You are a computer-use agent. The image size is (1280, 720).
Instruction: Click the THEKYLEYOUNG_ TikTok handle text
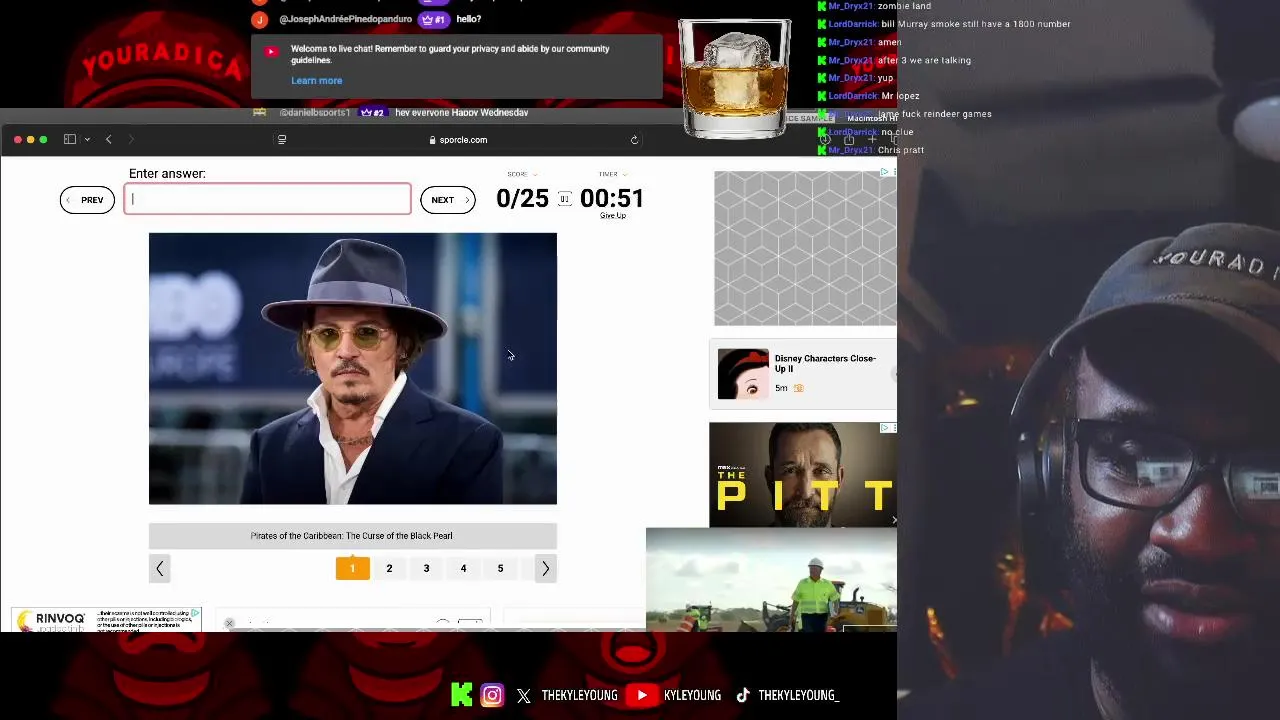point(798,695)
